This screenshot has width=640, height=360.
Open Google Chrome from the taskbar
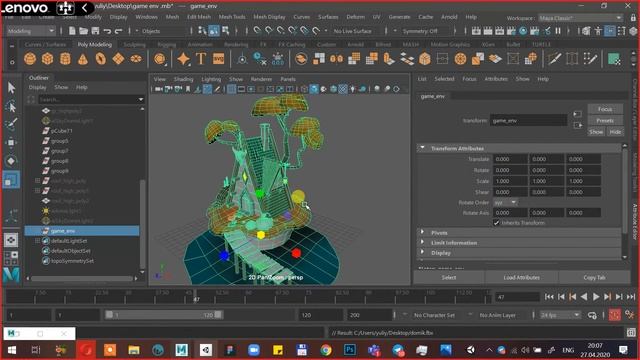(x=326, y=350)
